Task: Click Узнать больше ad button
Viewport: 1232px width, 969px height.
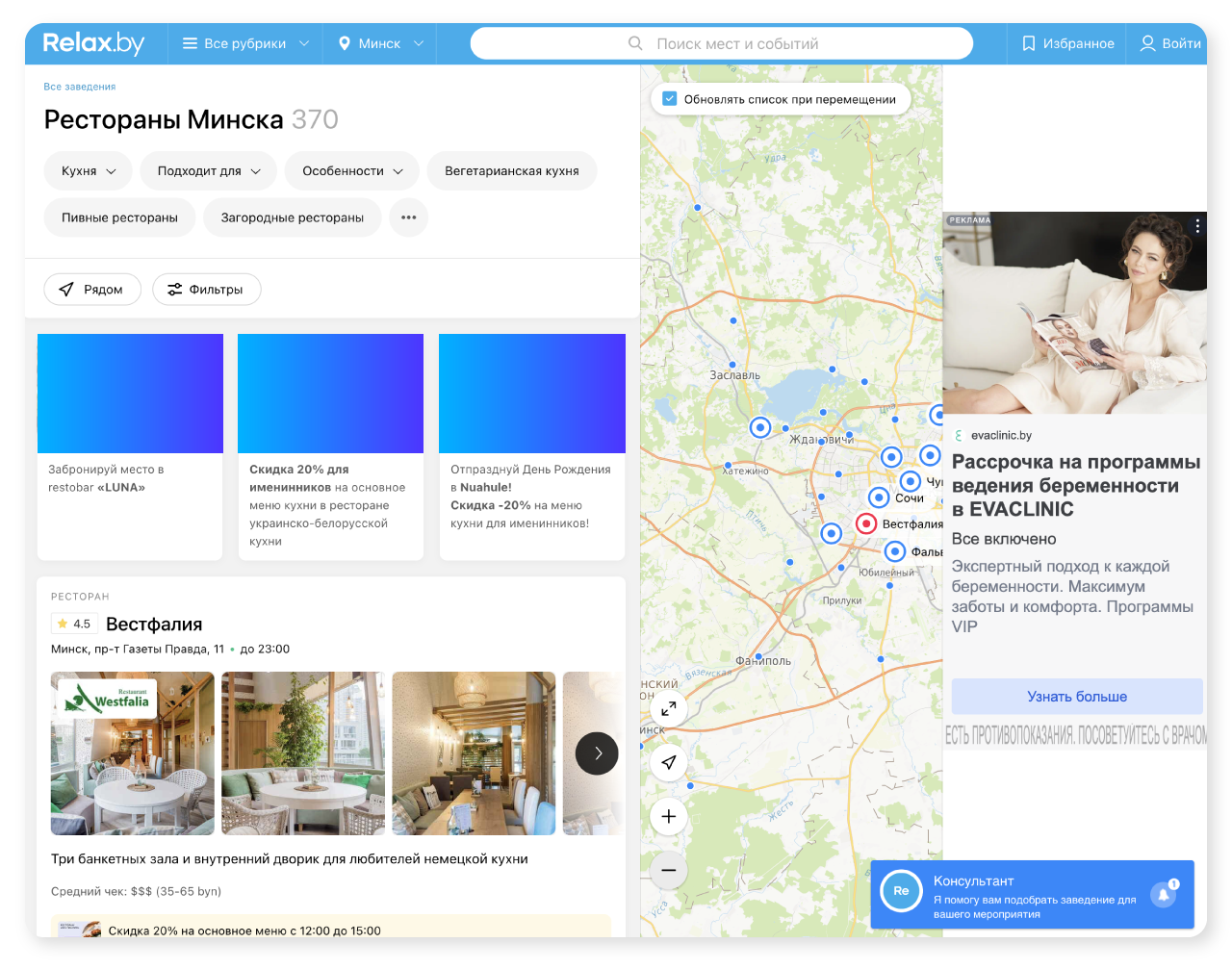Action: tap(1077, 697)
